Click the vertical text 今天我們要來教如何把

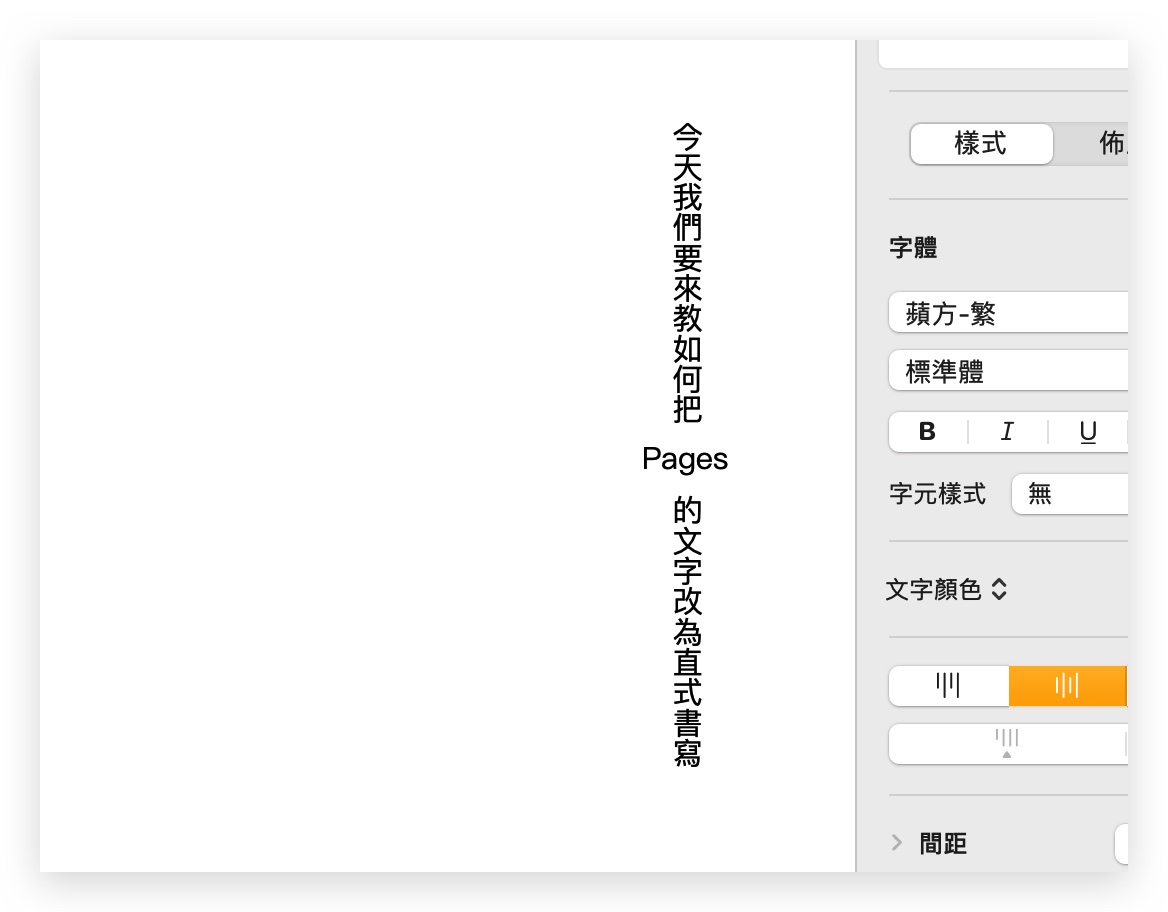[x=687, y=273]
